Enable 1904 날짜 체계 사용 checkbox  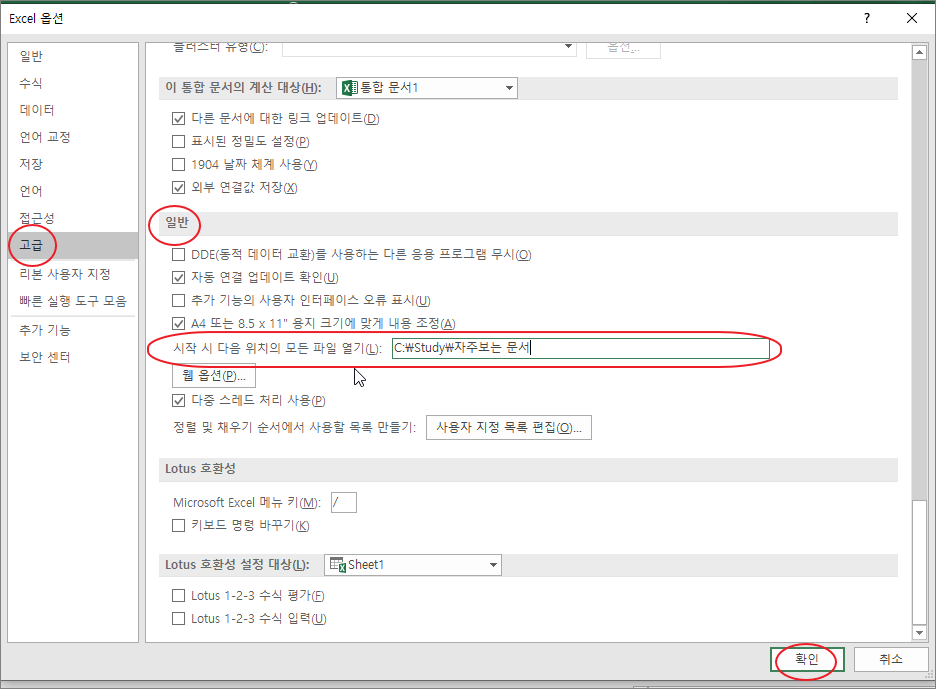tap(178, 164)
